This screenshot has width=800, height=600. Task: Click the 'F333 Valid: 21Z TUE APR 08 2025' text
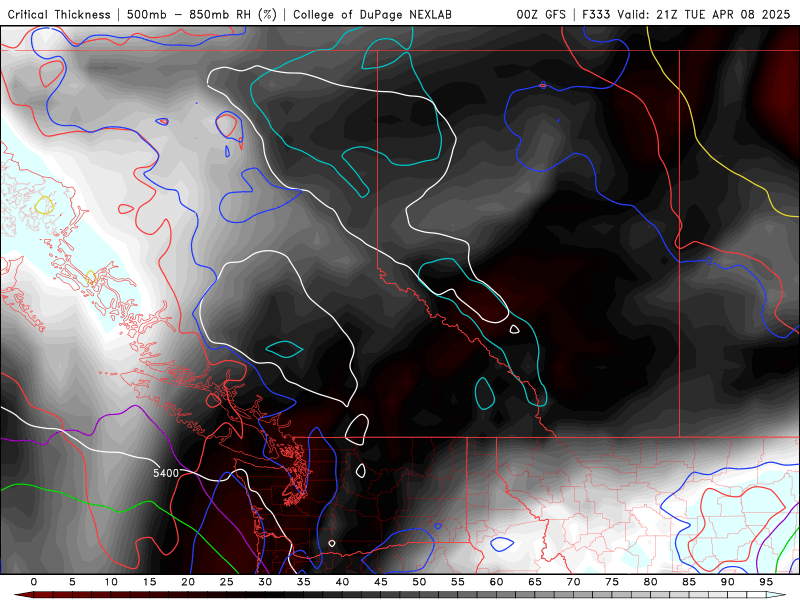click(x=686, y=15)
